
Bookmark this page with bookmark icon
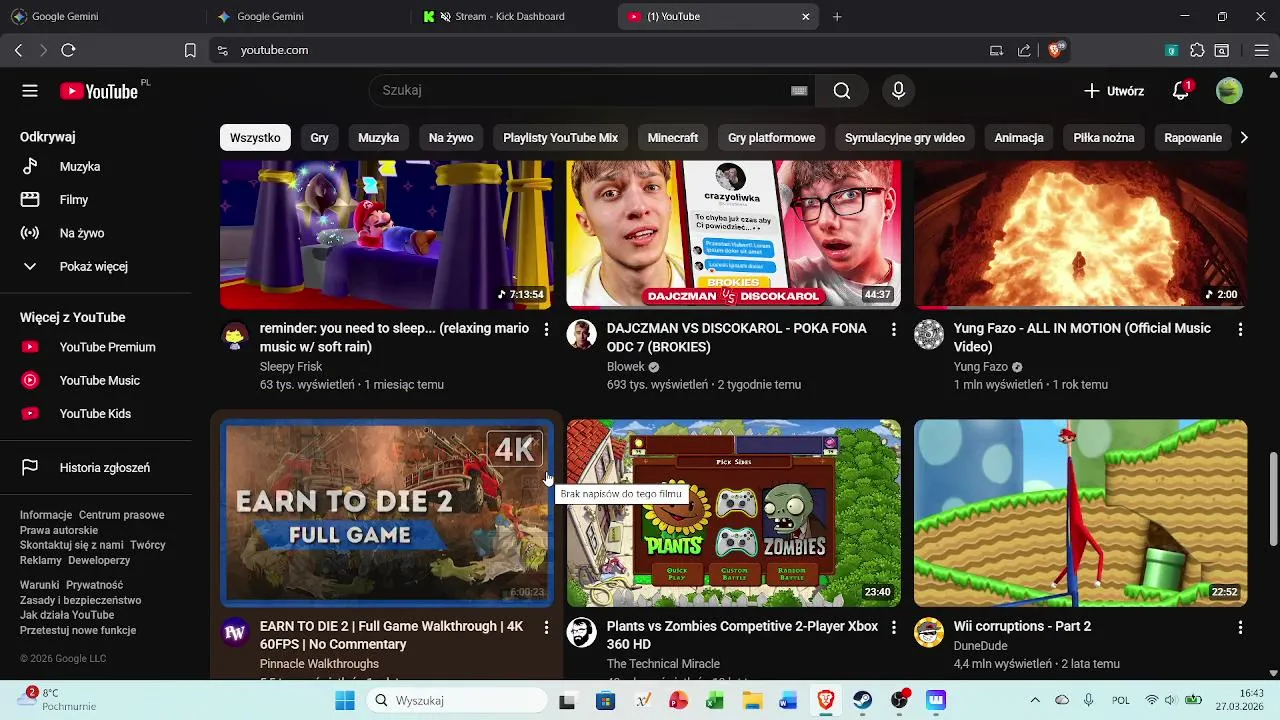point(190,50)
